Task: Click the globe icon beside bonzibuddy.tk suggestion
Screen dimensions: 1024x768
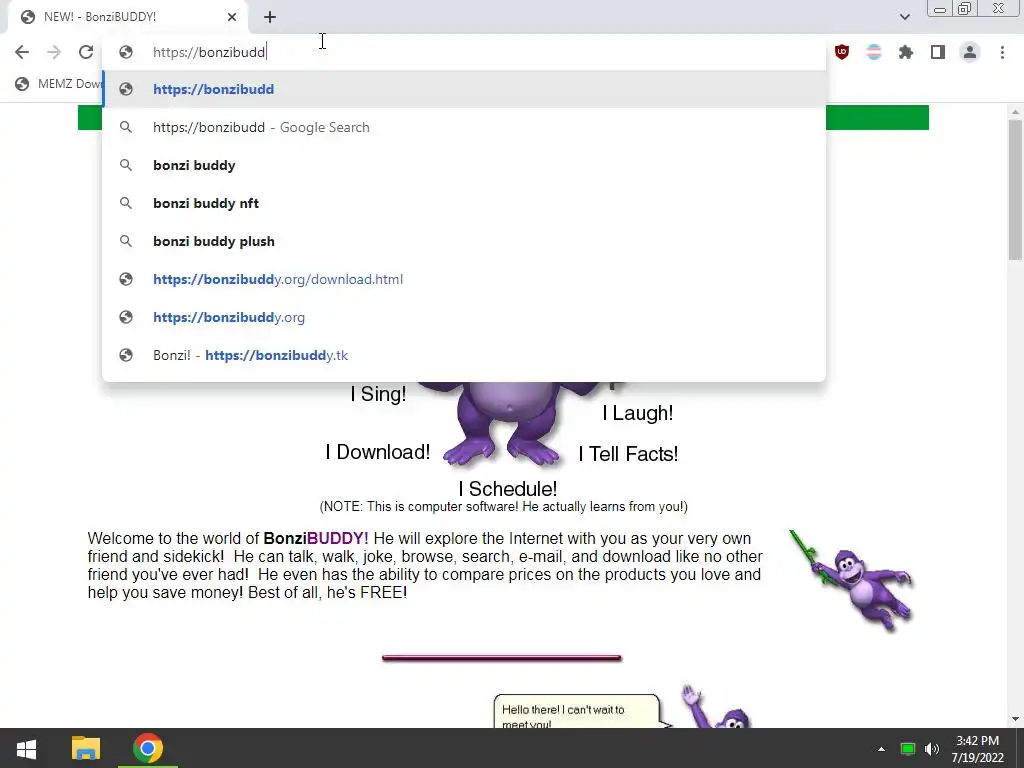Action: tap(126, 355)
